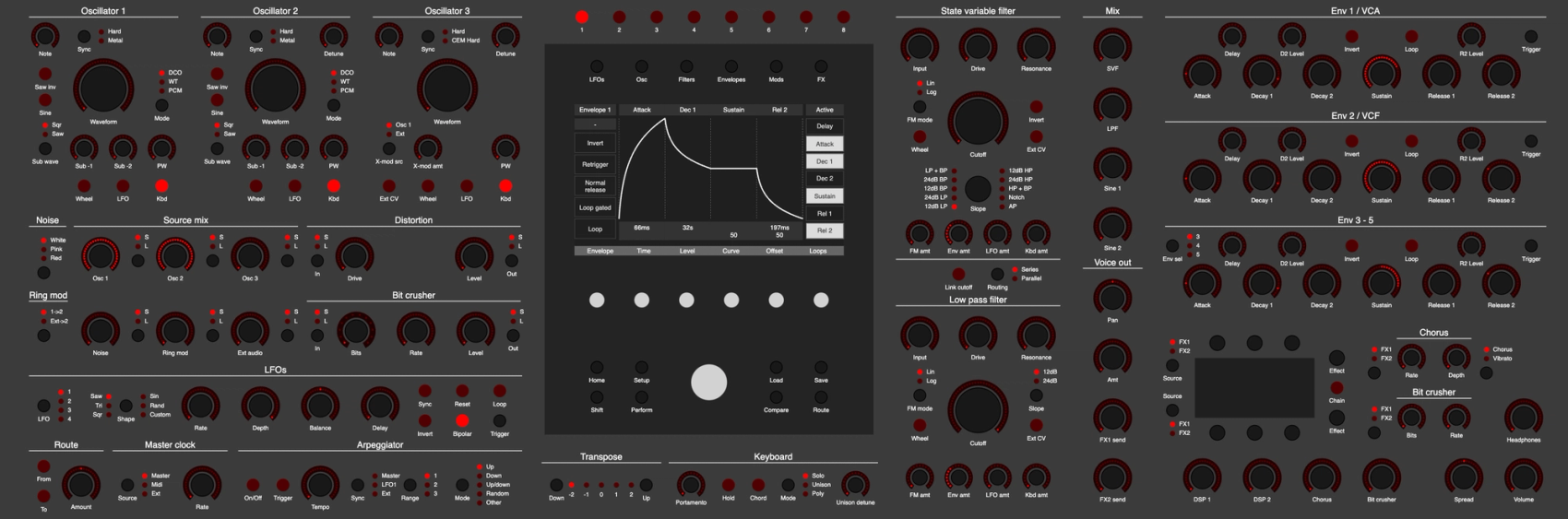Click the Compare button
1568x519 pixels.
776,397
